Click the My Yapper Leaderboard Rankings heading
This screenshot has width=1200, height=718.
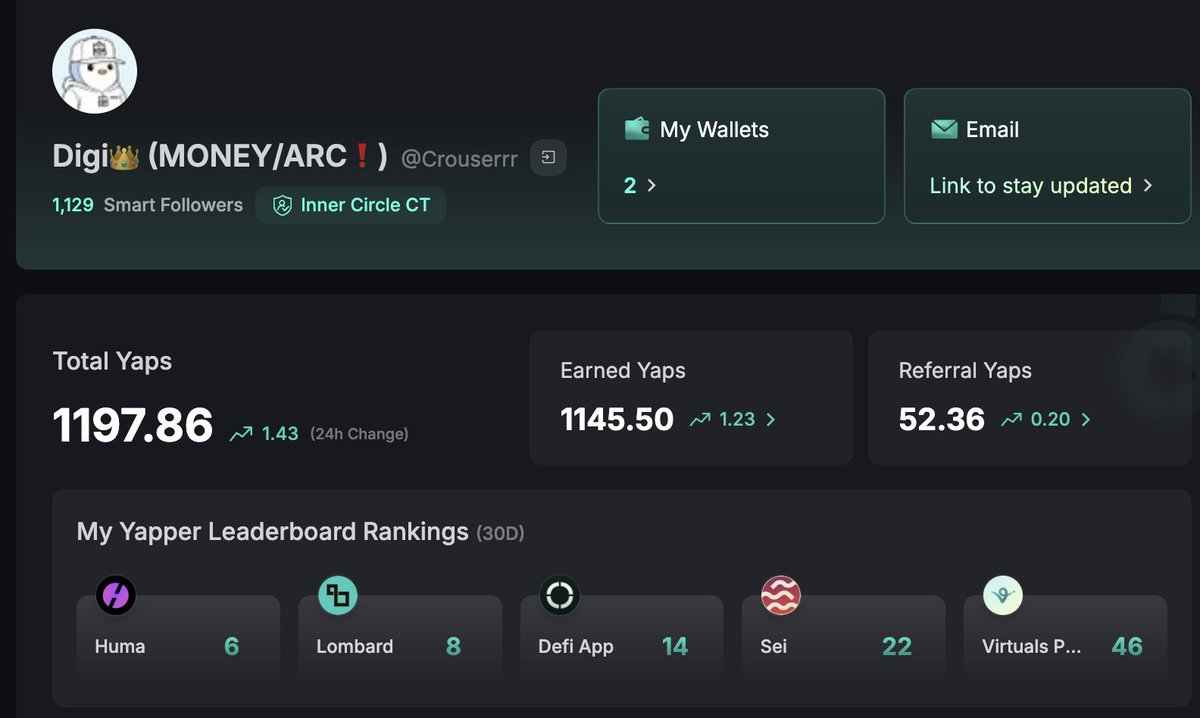tap(273, 531)
